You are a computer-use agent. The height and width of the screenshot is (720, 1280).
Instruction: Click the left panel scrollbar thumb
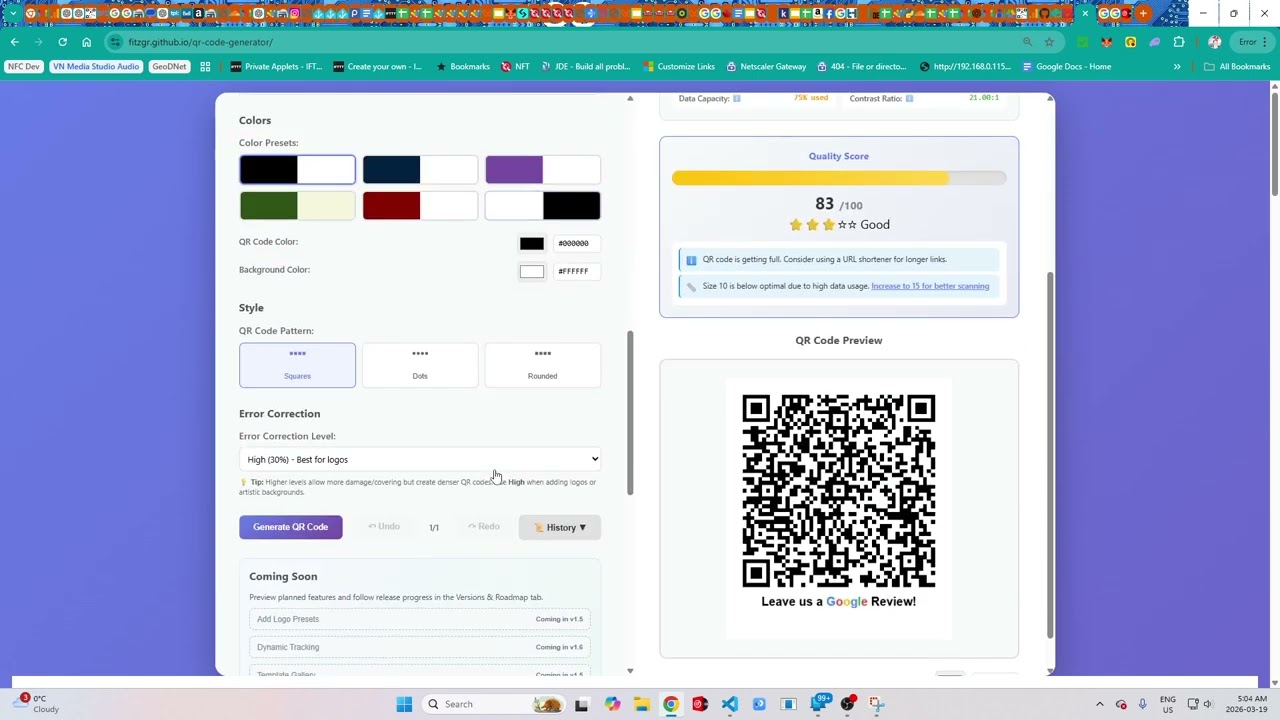pos(630,412)
